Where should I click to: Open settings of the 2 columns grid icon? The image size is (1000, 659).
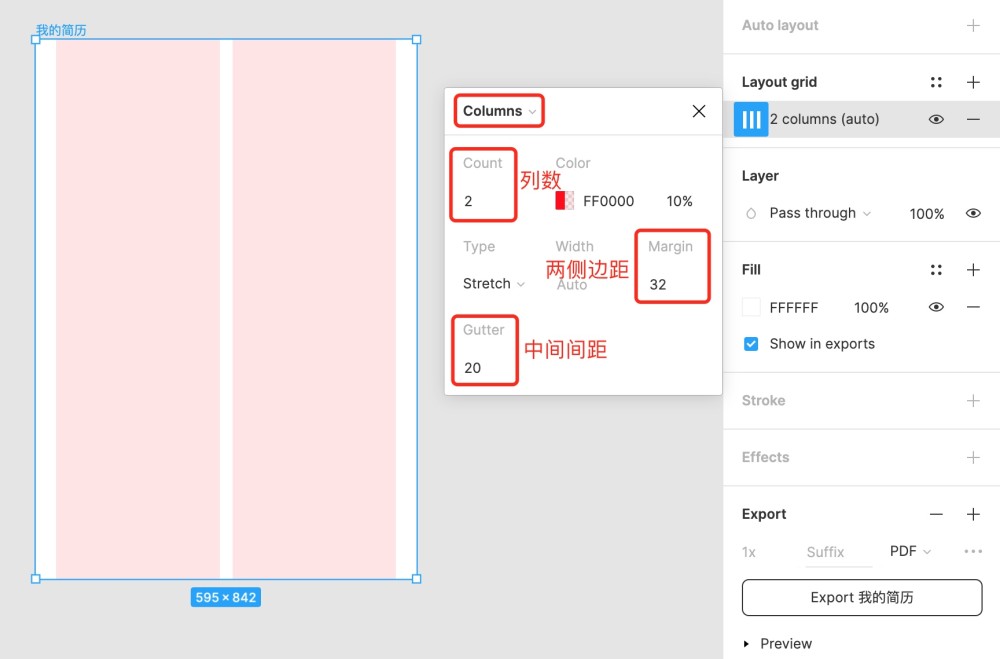pyautogui.click(x=751, y=119)
